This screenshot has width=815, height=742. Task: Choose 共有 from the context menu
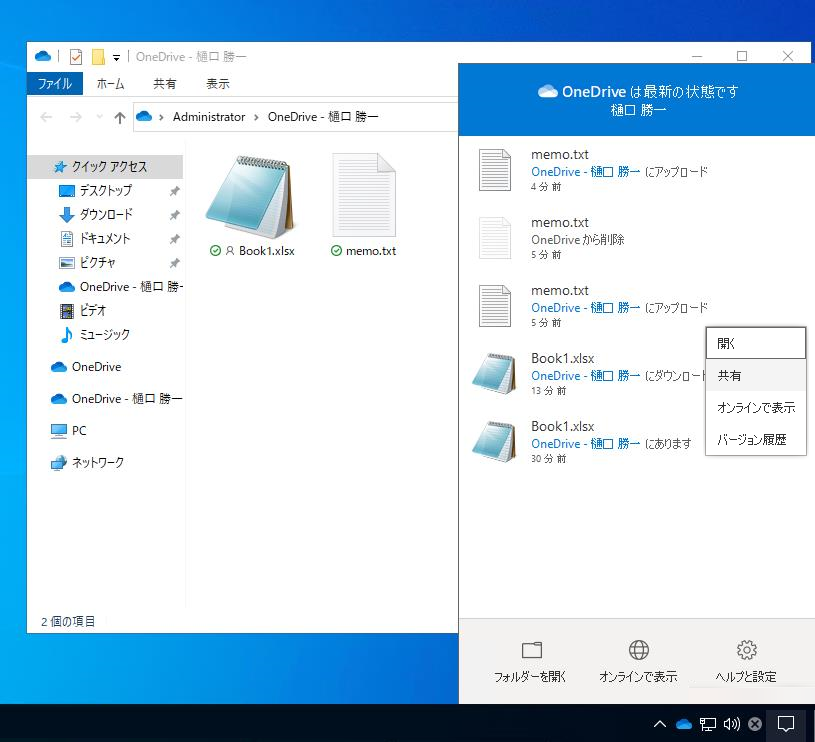[x=756, y=376]
